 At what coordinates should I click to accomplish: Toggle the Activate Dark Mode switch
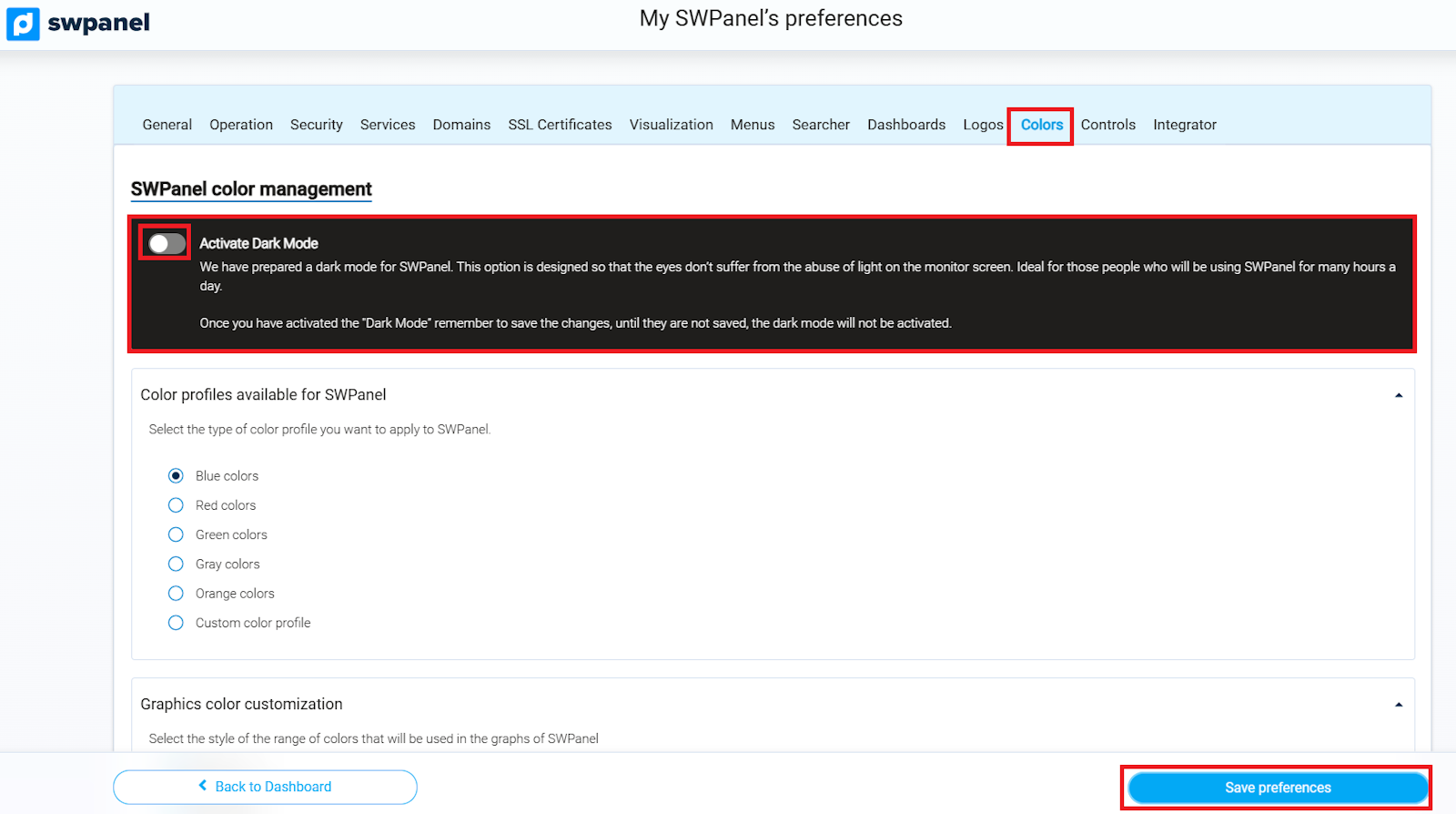tap(167, 243)
